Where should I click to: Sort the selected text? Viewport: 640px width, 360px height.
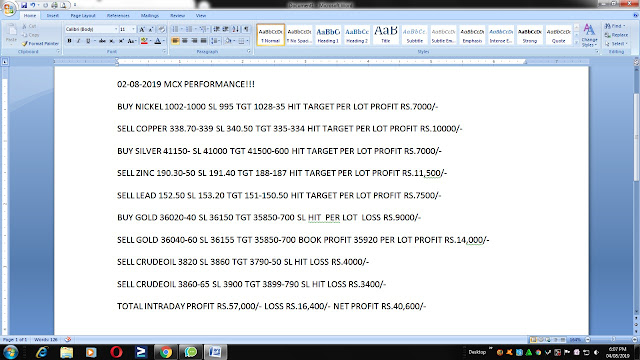pyautogui.click(x=236, y=29)
